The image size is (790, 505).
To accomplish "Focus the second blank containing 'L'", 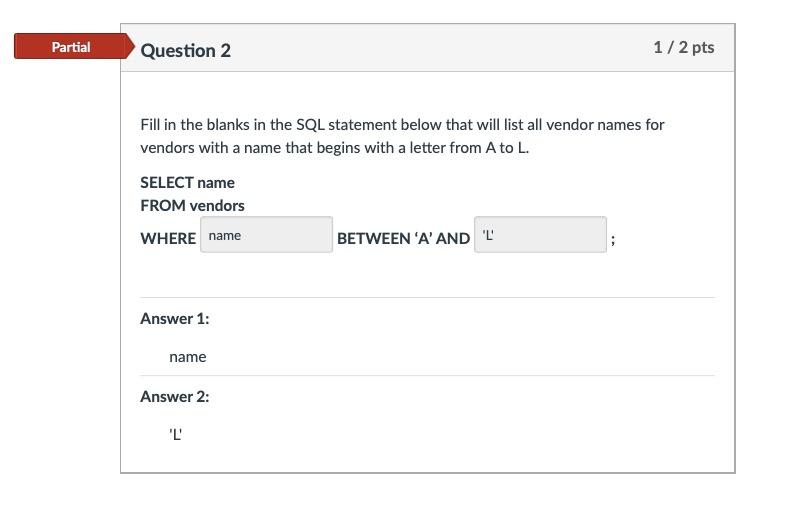I will [x=540, y=235].
